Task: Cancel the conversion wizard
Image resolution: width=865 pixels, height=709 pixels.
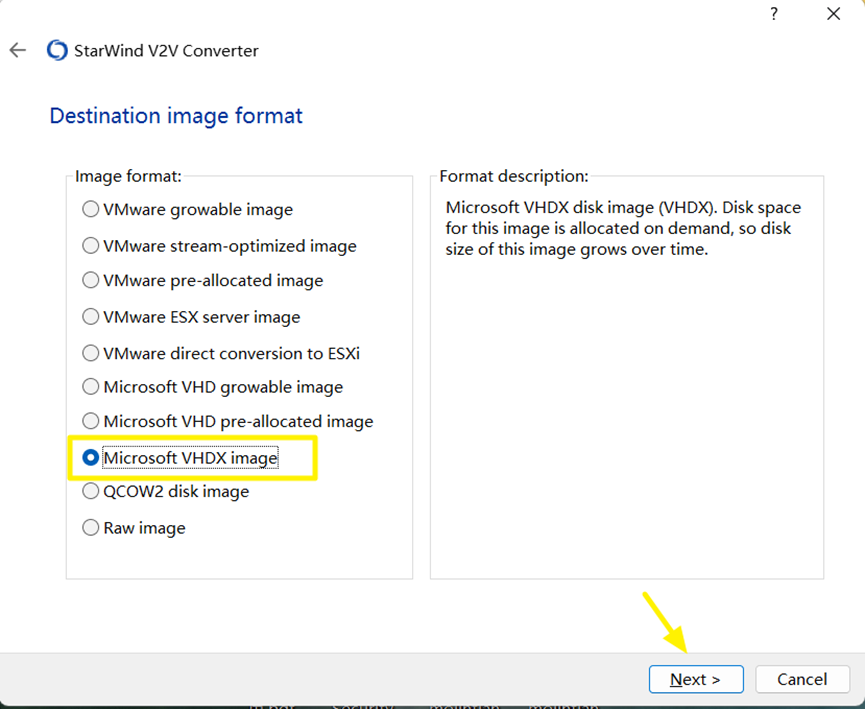Action: [802, 679]
